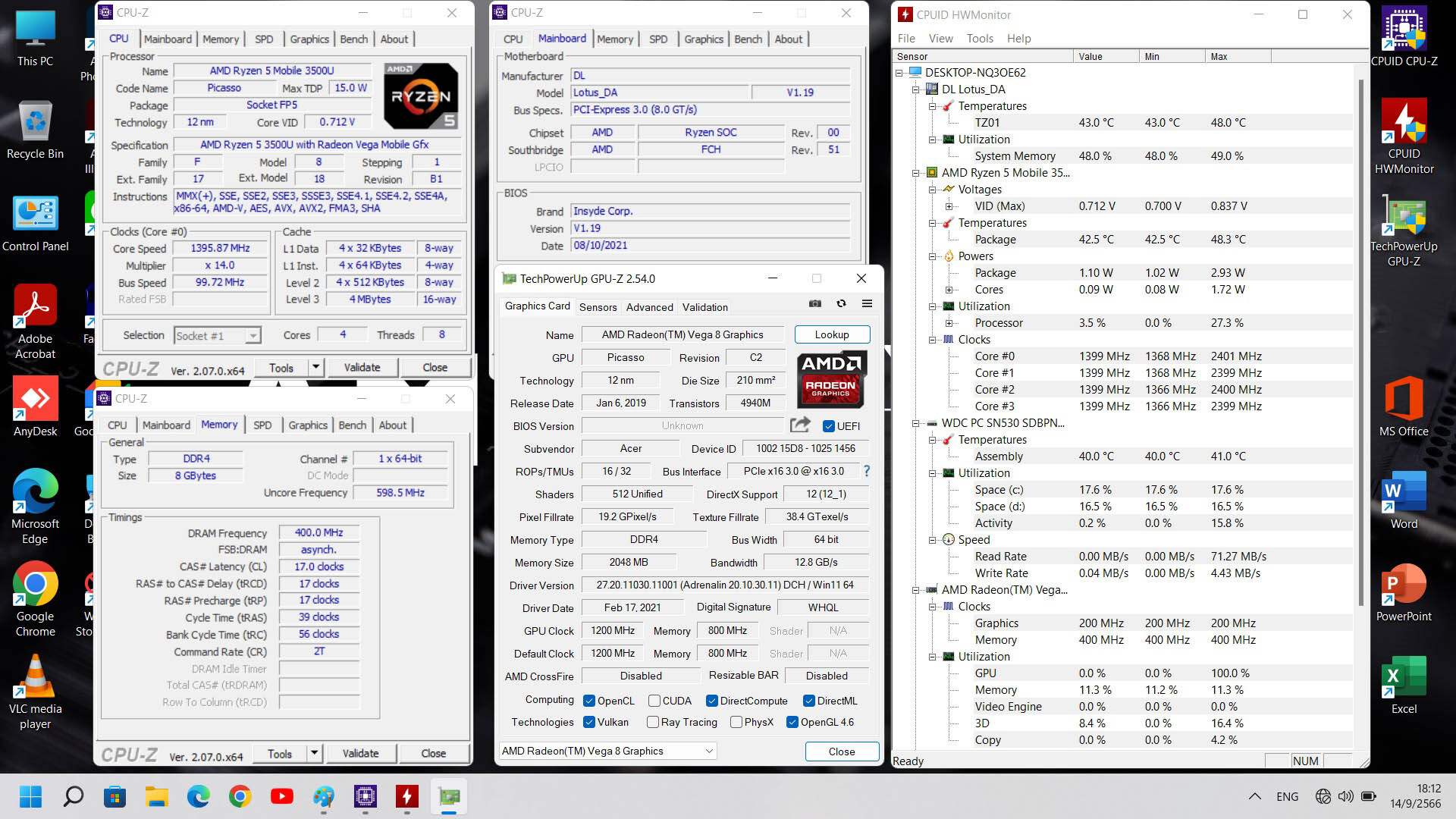
Task: Open Sensors tab in GPU-Z
Action: point(598,307)
